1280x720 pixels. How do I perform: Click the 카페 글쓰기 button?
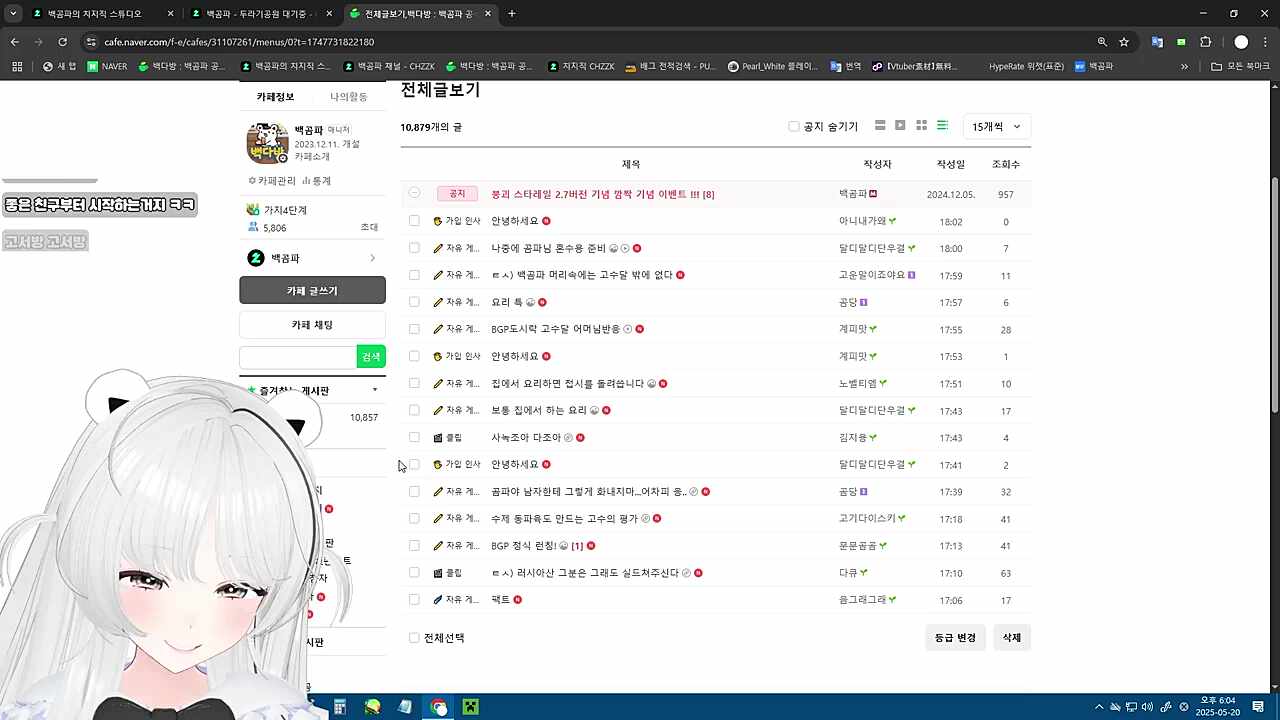point(312,290)
